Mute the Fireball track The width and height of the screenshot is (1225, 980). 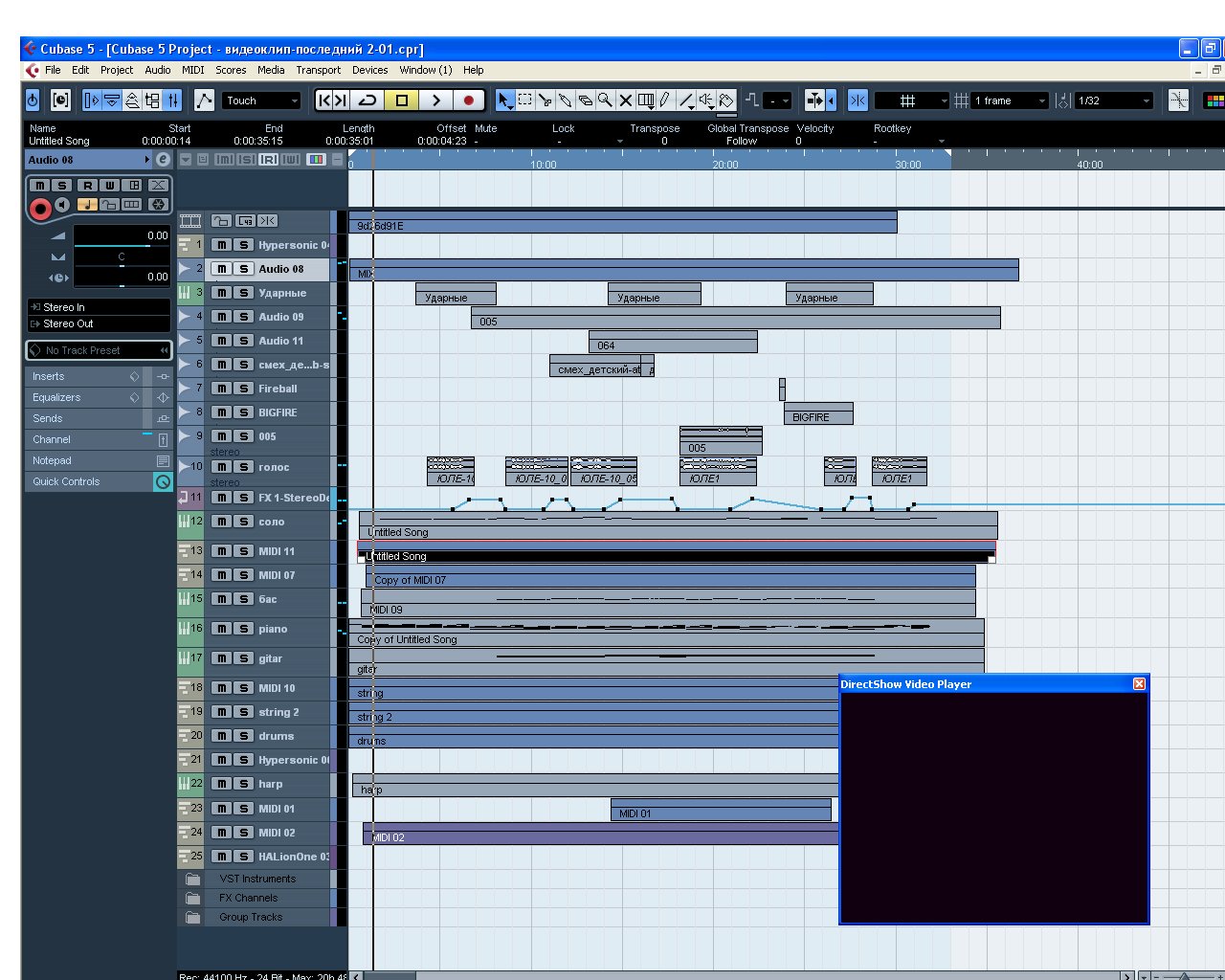pyautogui.click(x=221, y=389)
